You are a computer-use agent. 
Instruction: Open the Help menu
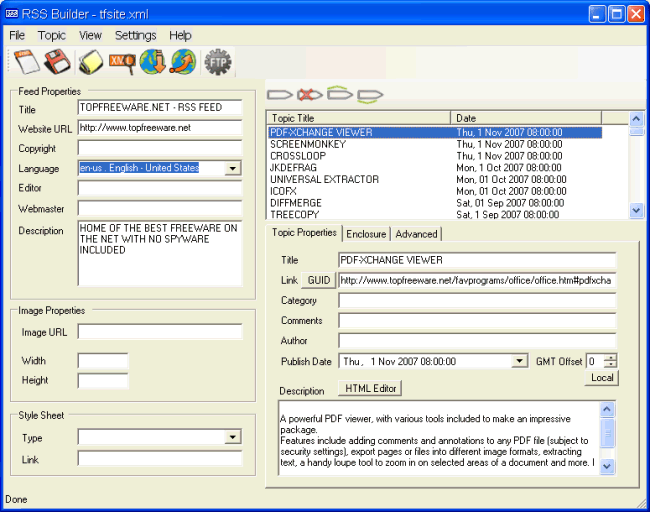click(x=180, y=36)
